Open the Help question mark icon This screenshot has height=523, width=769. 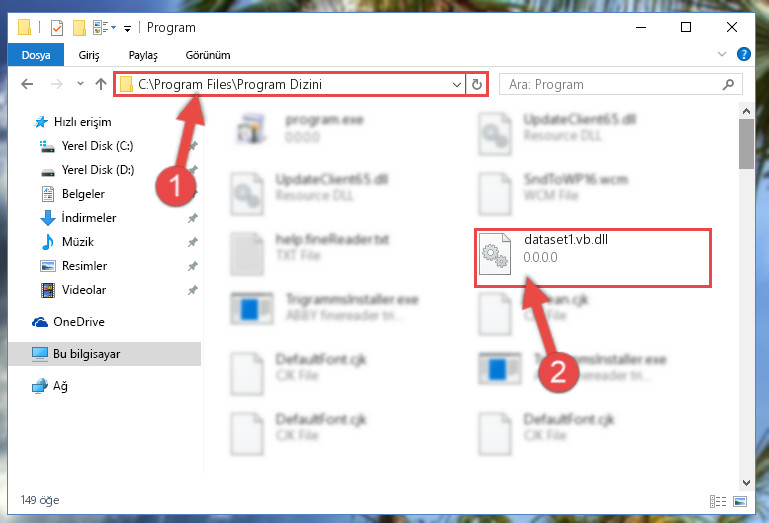(743, 54)
